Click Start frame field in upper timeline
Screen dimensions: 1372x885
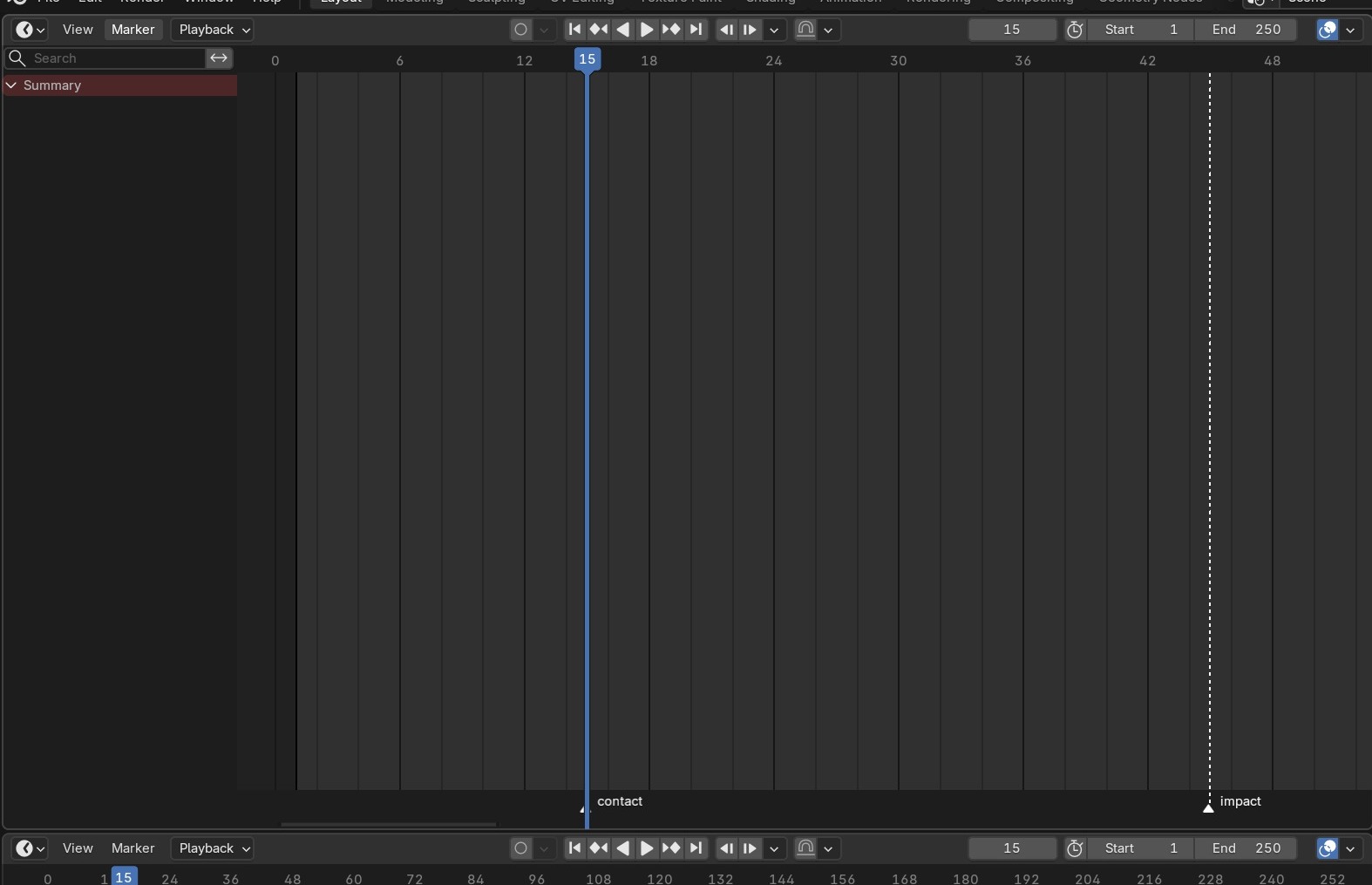coord(1140,30)
